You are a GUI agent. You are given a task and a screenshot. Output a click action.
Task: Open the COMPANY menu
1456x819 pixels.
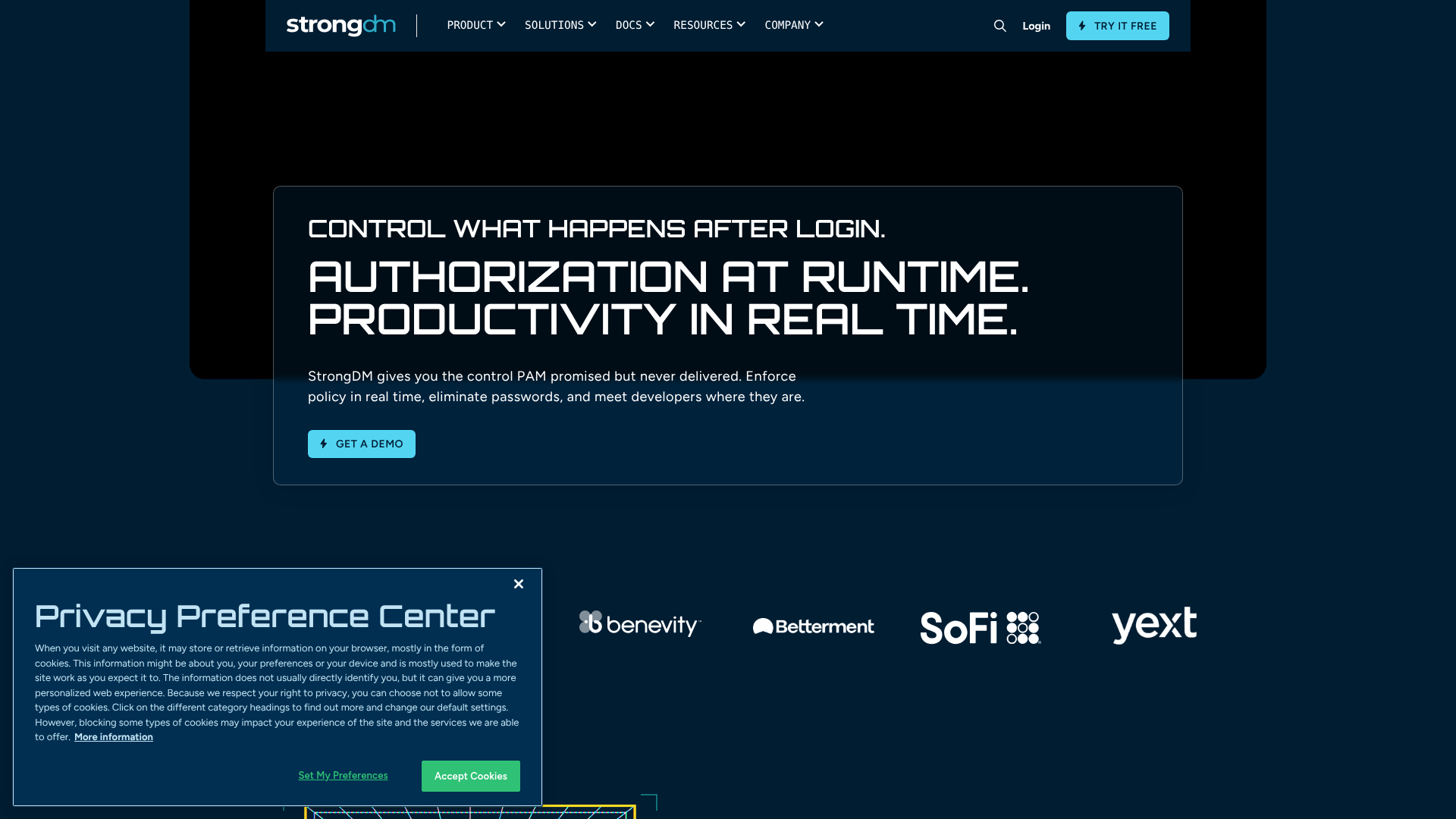(x=793, y=25)
